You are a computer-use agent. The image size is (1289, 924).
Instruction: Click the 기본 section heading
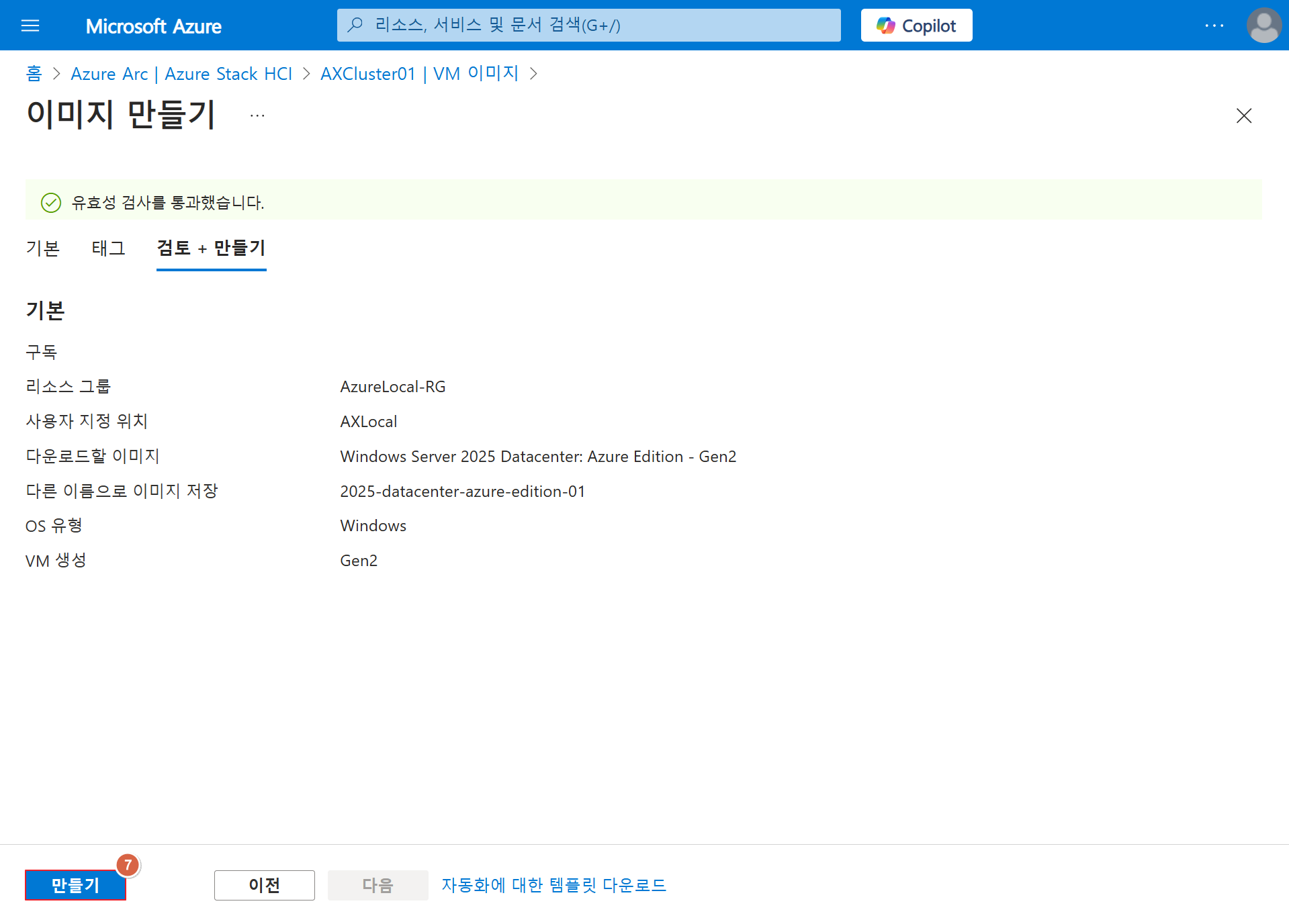(46, 310)
